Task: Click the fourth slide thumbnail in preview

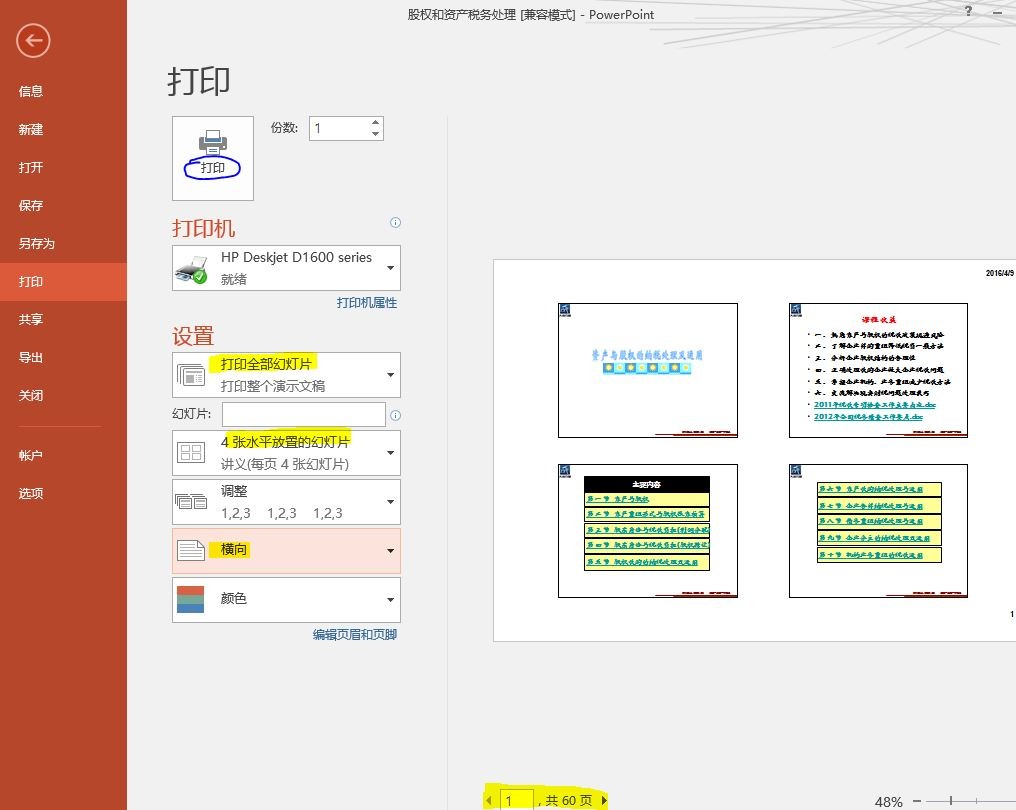Action: [x=878, y=531]
